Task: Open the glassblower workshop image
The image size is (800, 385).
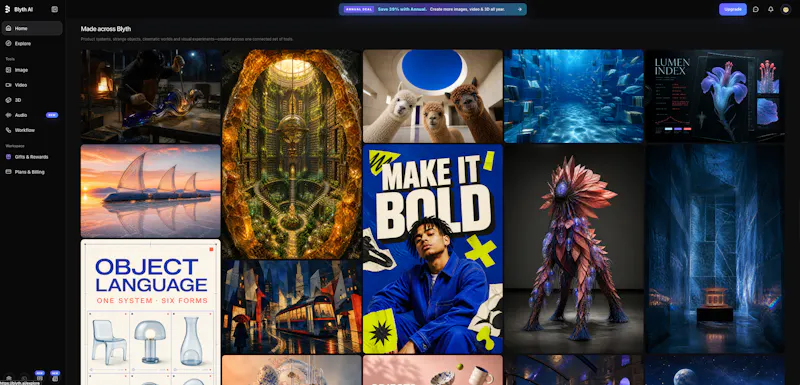Action: click(151, 96)
